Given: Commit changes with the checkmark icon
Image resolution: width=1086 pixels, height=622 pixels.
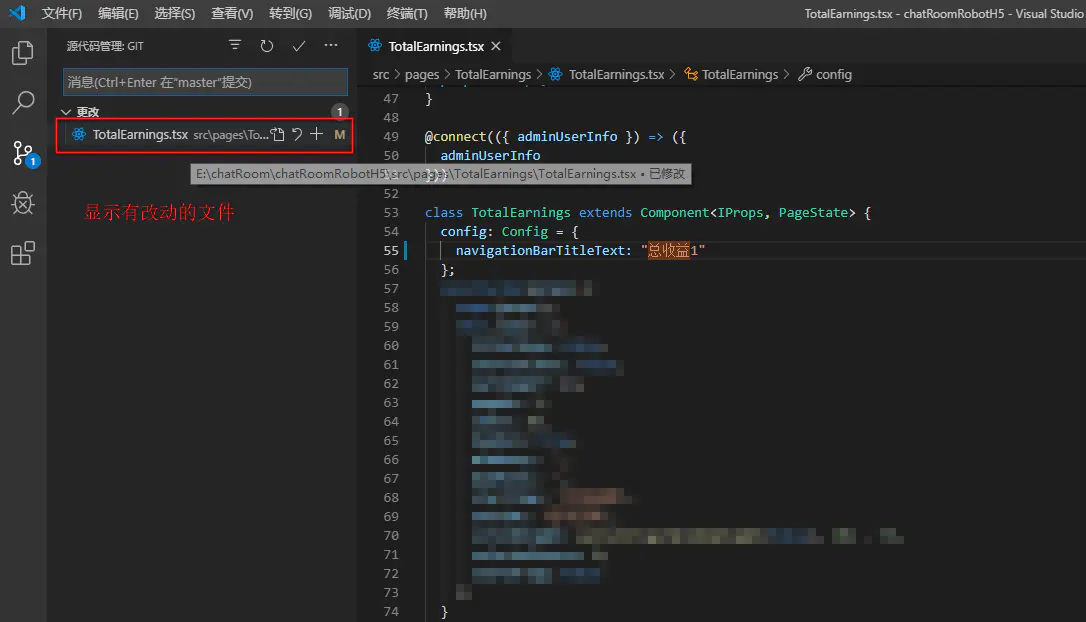Looking at the screenshot, I should pos(299,46).
